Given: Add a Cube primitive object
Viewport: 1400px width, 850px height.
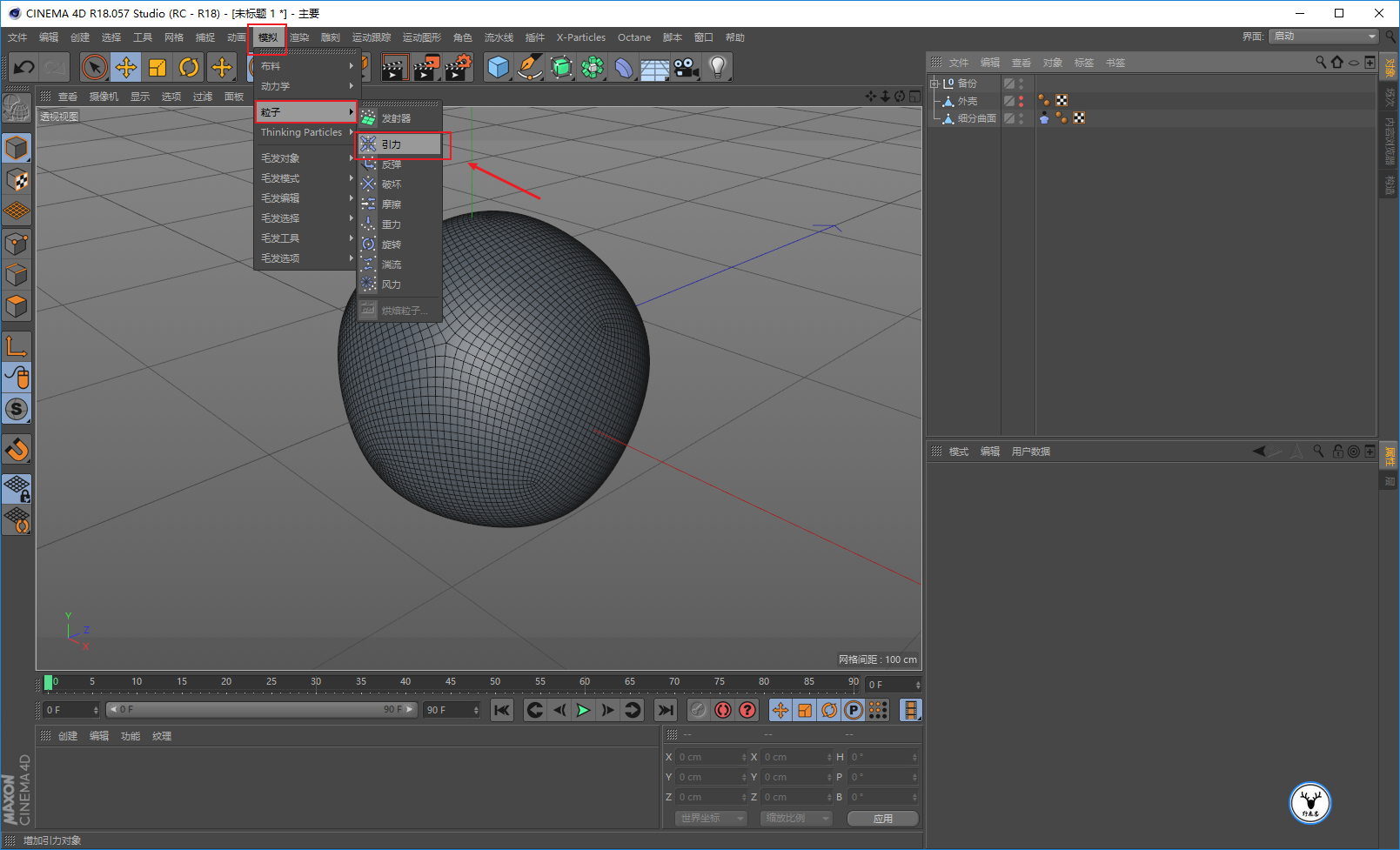Looking at the screenshot, I should click(499, 67).
